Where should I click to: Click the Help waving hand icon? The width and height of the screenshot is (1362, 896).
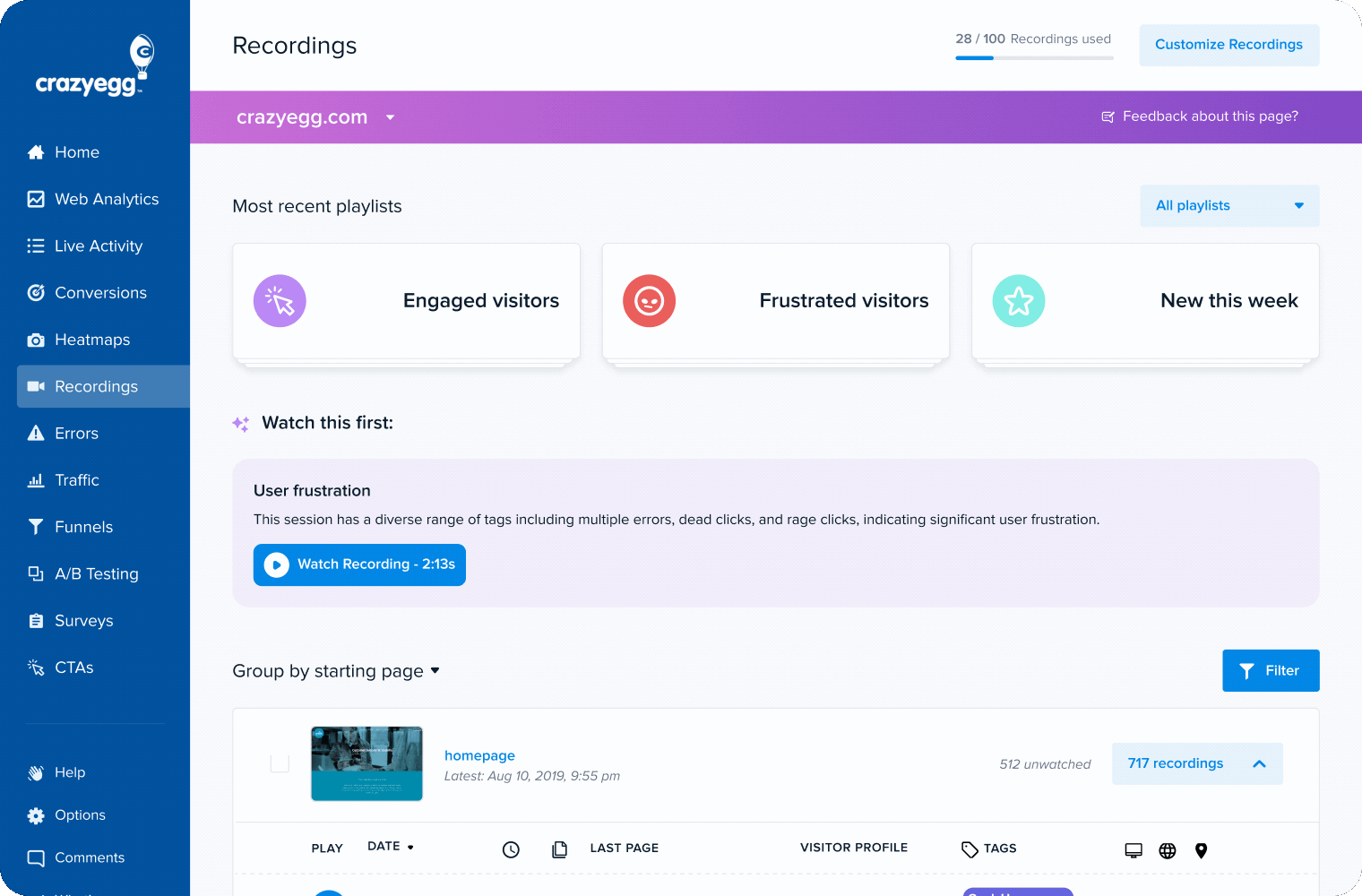point(36,772)
